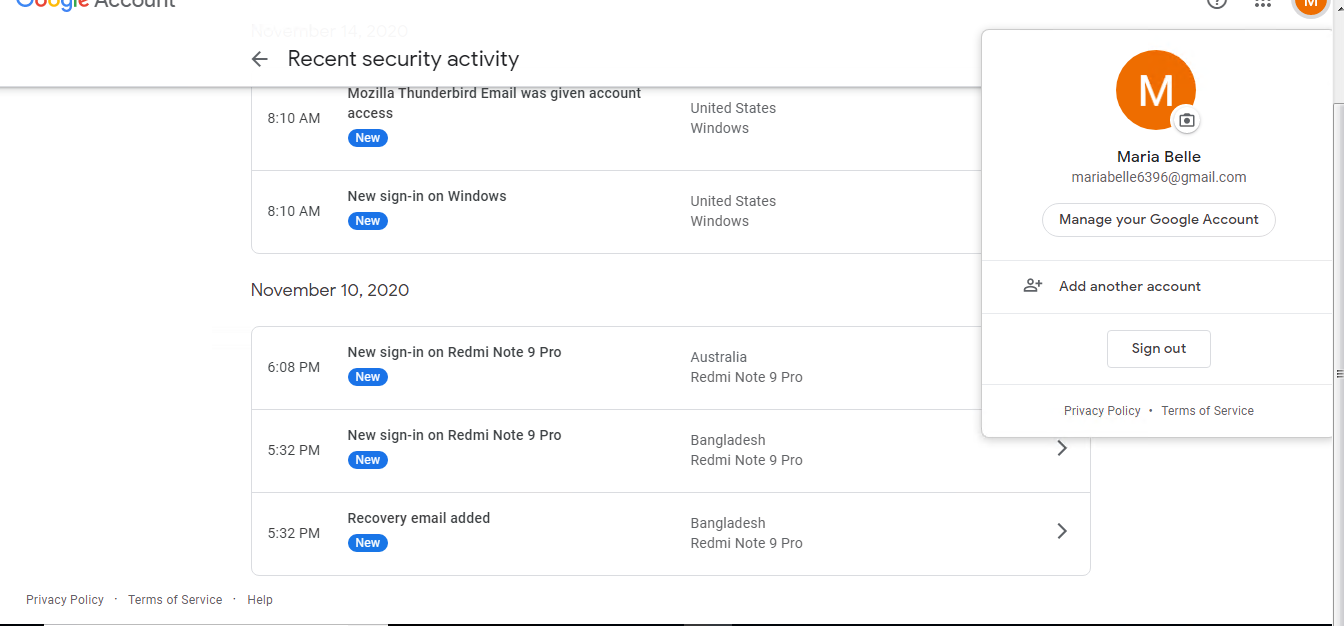The width and height of the screenshot is (1344, 626).
Task: Open Terms of Service in account popup
Action: [x=1207, y=411]
